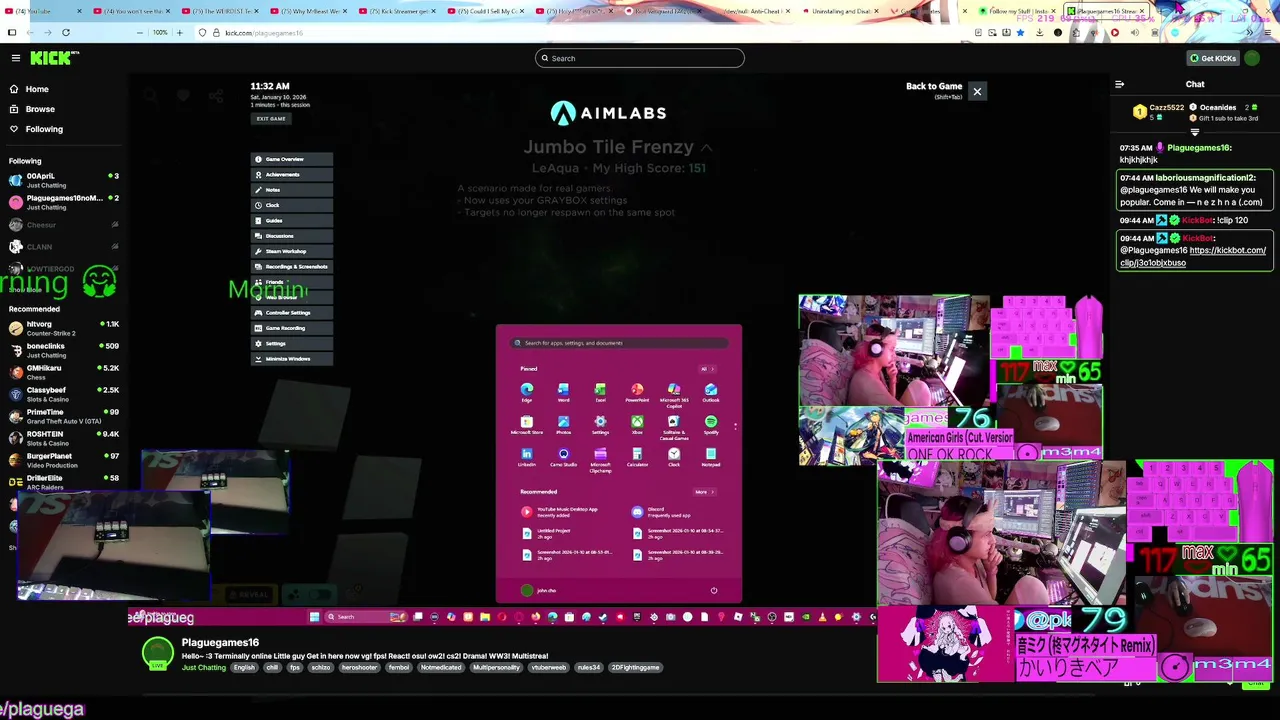Viewport: 1280px width, 720px height.
Task: Open Game Overview in overlay menu
Action: pyautogui.click(x=291, y=159)
